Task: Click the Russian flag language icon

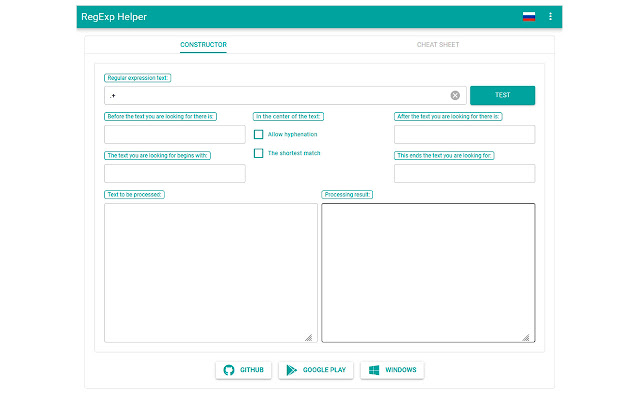Action: 528,16
